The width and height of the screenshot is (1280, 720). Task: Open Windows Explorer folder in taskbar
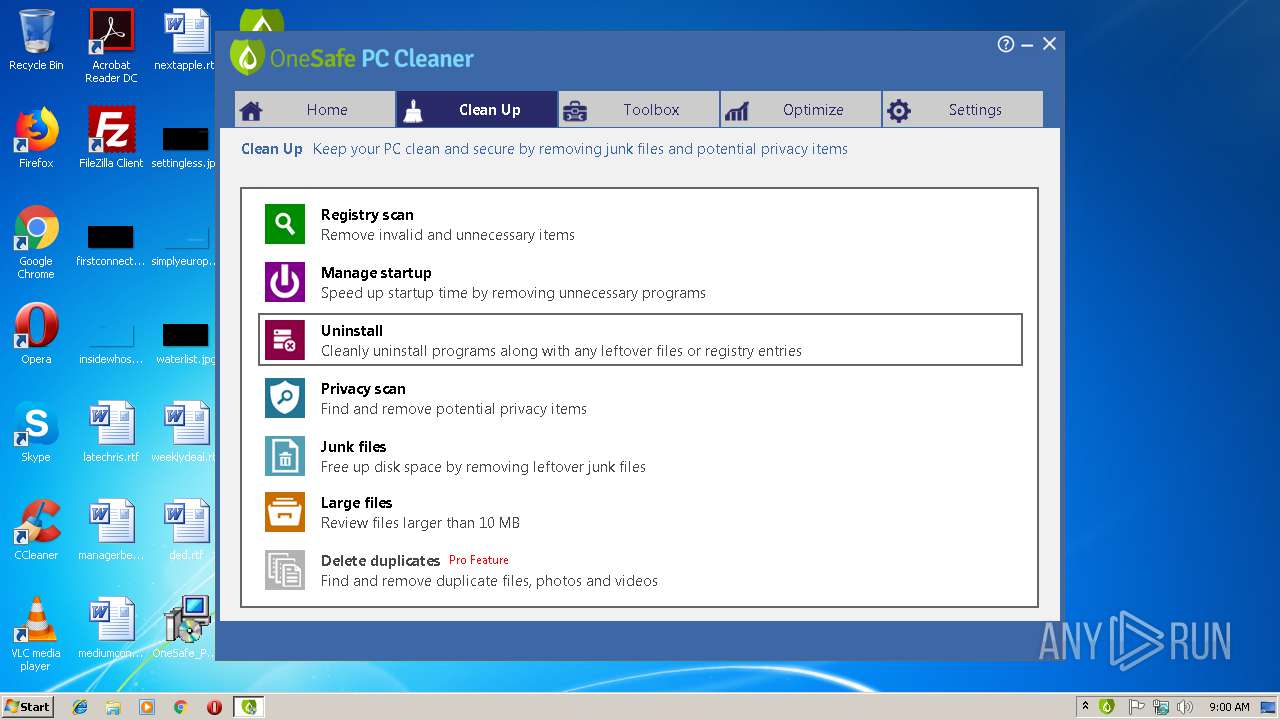tap(113, 707)
